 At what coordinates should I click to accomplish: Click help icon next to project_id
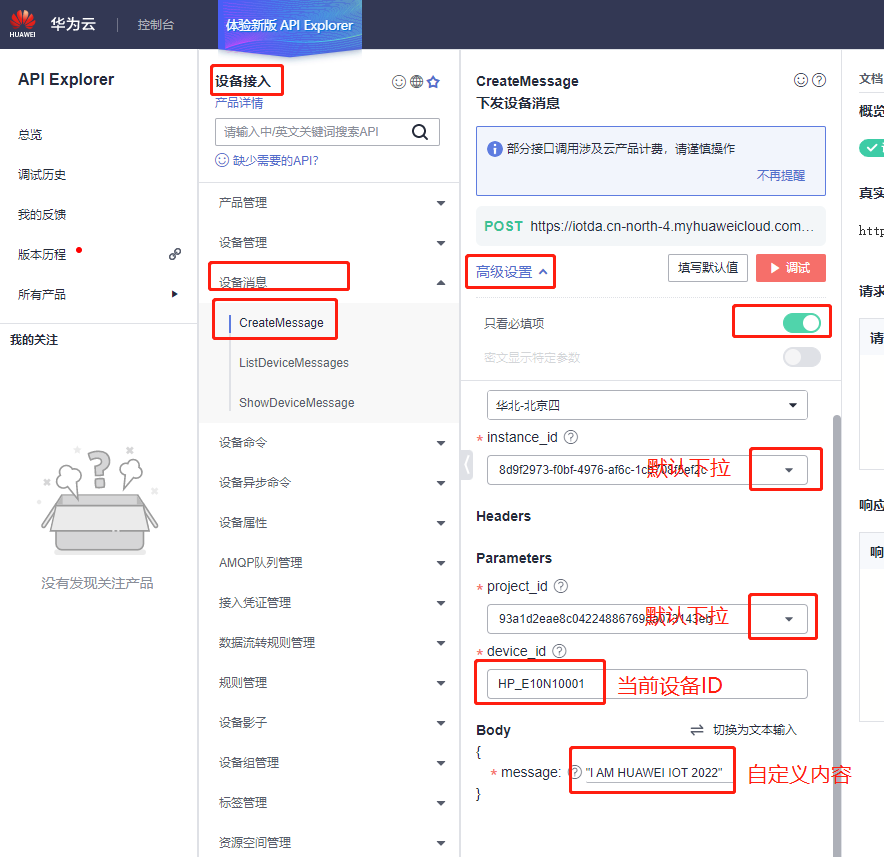(x=560, y=586)
